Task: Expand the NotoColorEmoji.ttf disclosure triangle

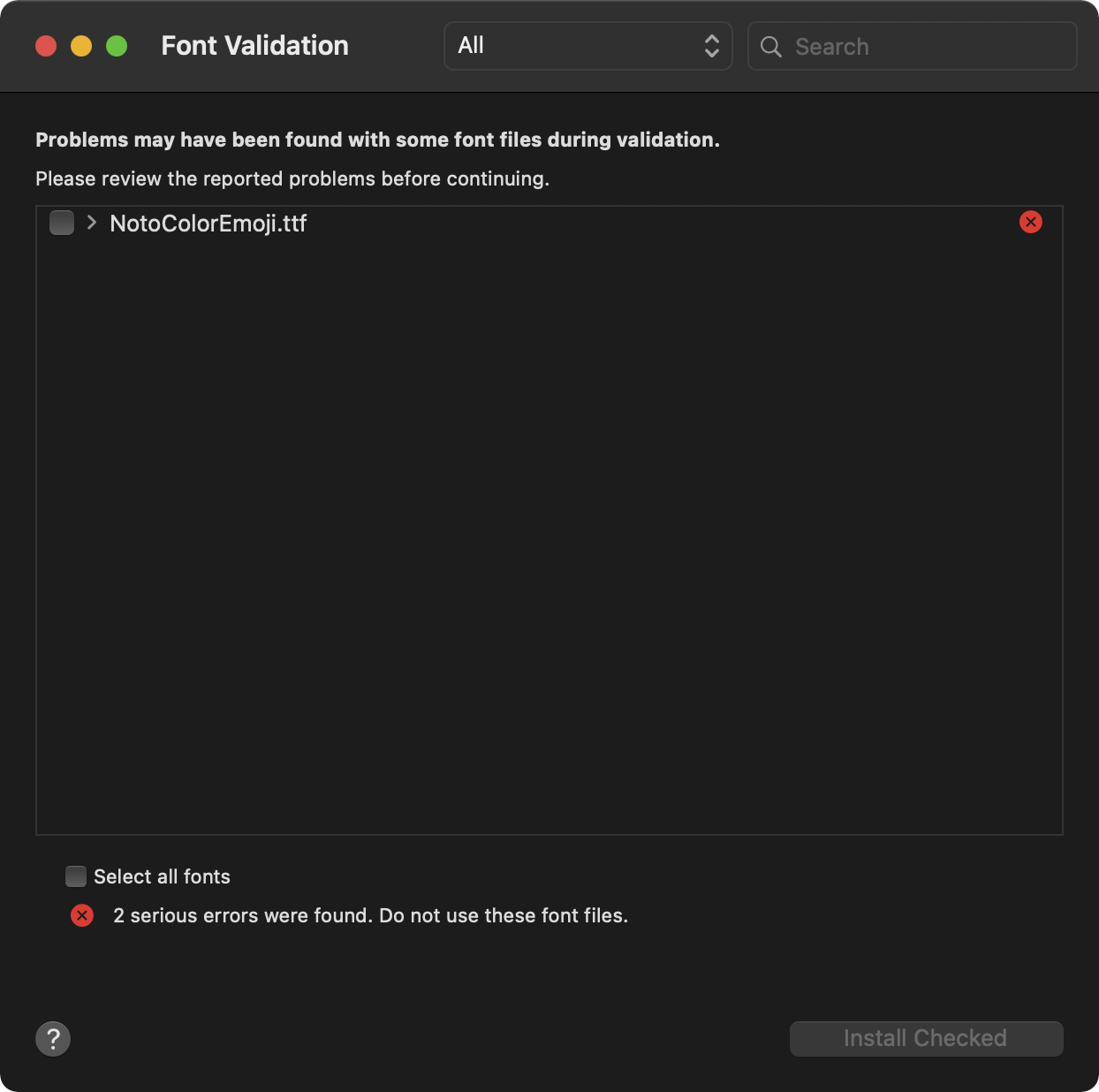Action: tap(90, 223)
